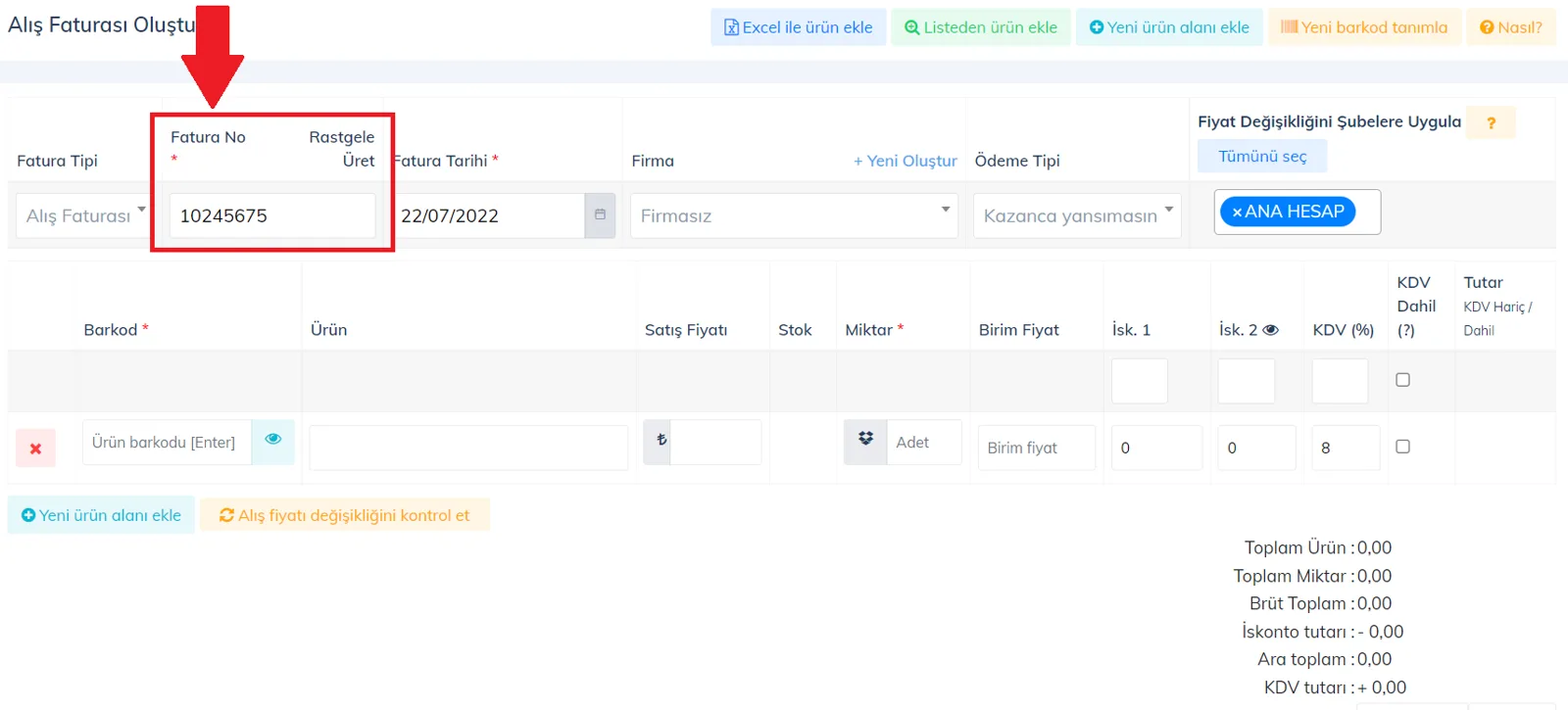Click the Satış Fiyatı input field

tap(715, 443)
